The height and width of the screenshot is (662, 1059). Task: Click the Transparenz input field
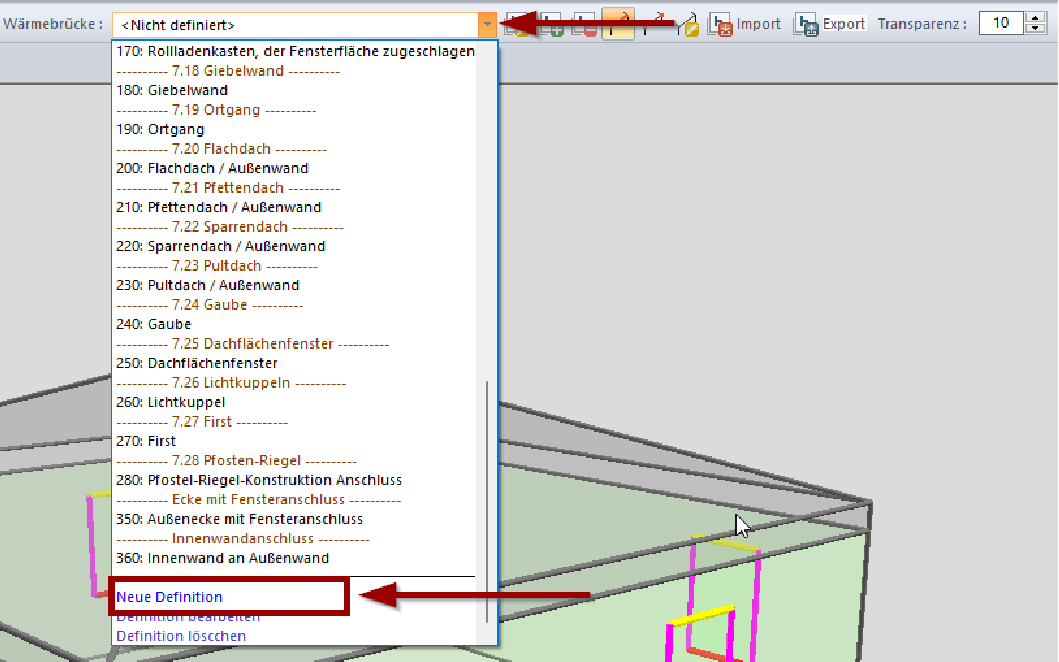tap(1000, 23)
